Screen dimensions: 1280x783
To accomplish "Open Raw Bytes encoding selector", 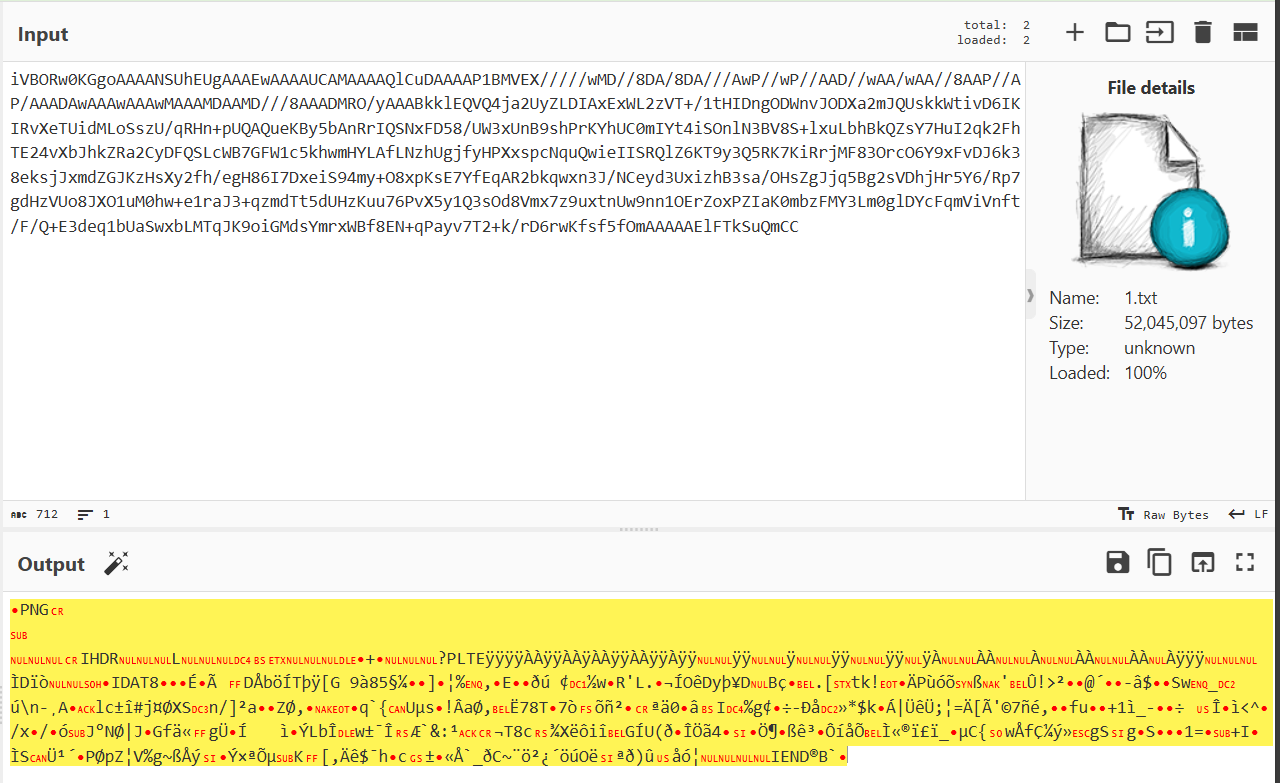I will (1163, 514).
